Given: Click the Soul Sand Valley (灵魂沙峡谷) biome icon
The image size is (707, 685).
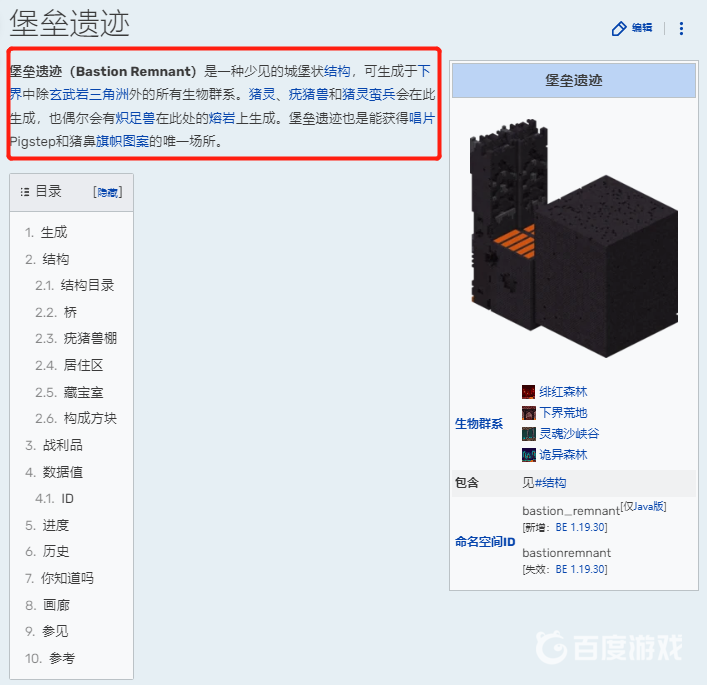Looking at the screenshot, I should click(x=528, y=434).
